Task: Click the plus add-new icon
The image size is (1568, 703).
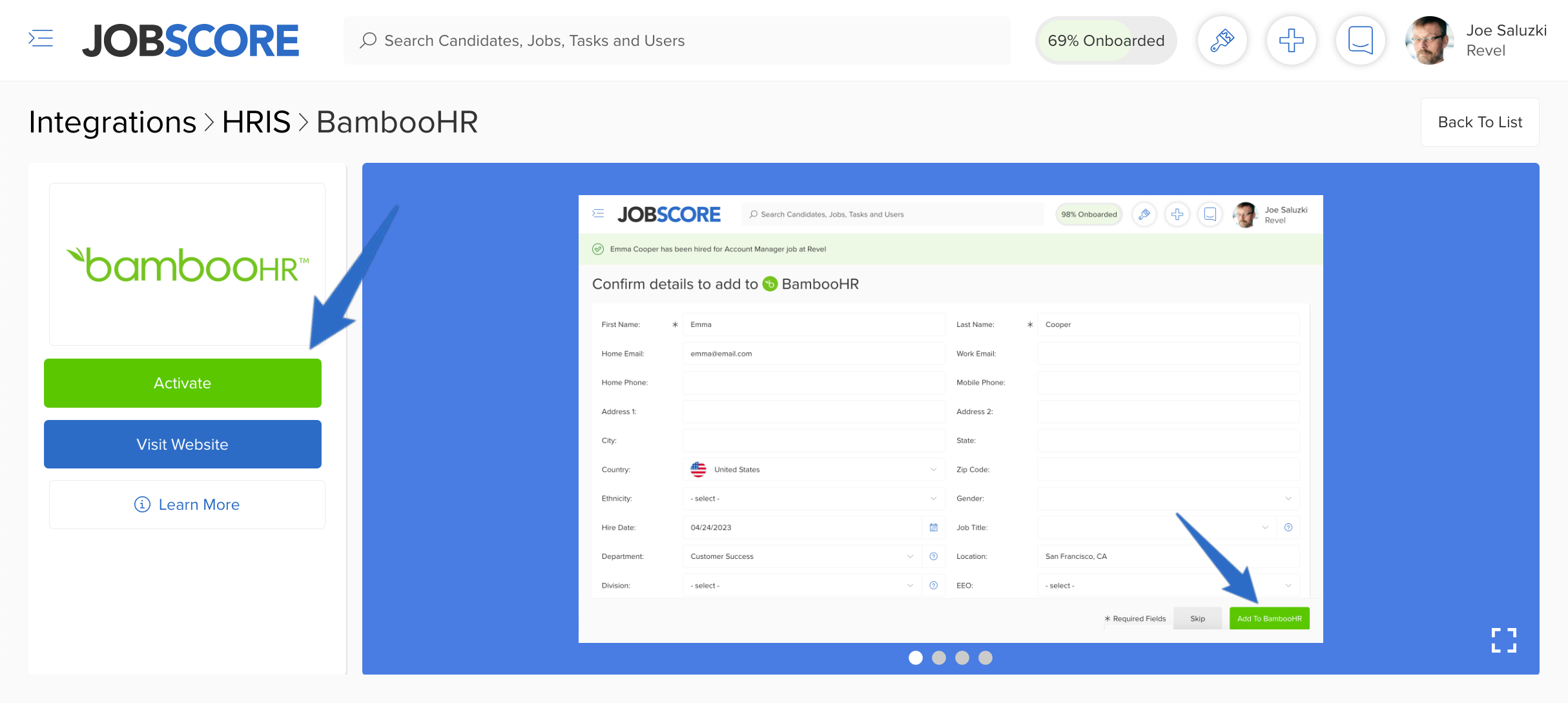Action: 1291,40
